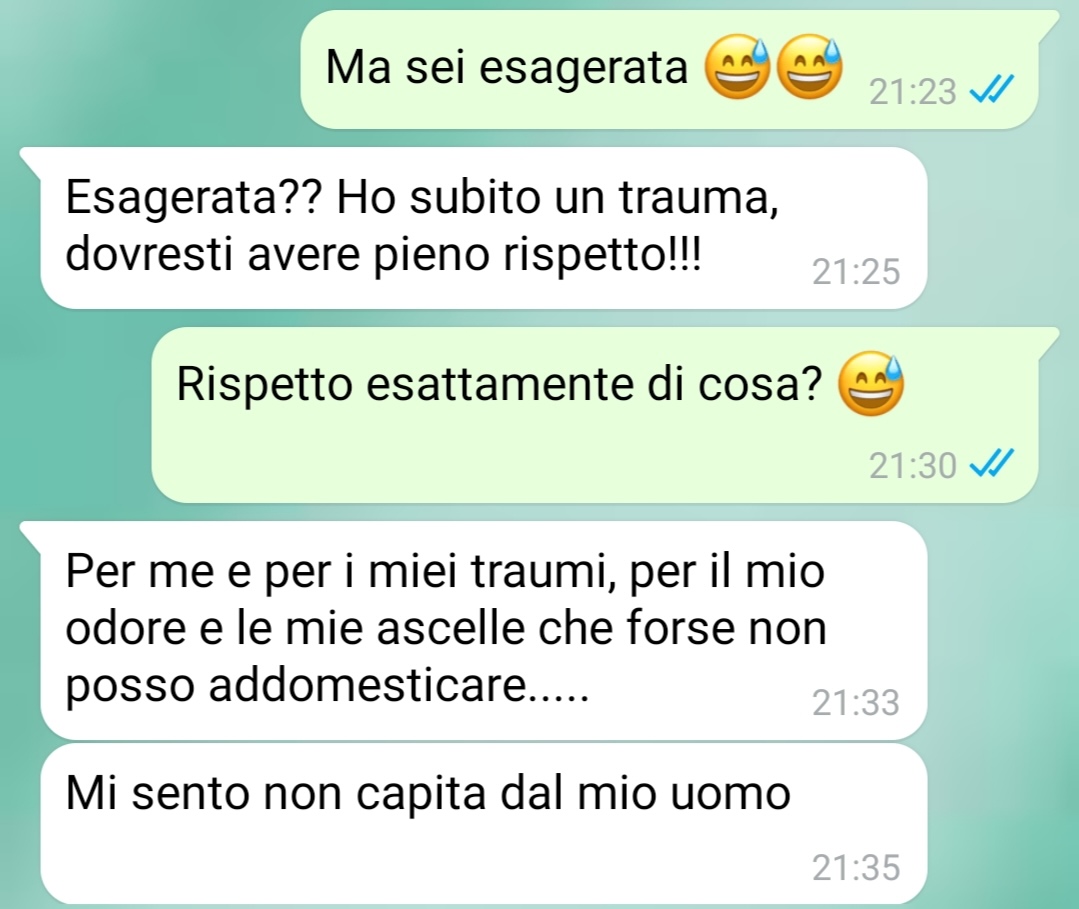Click the first sweat-smile emoji after 'esagerata'

click(x=737, y=67)
